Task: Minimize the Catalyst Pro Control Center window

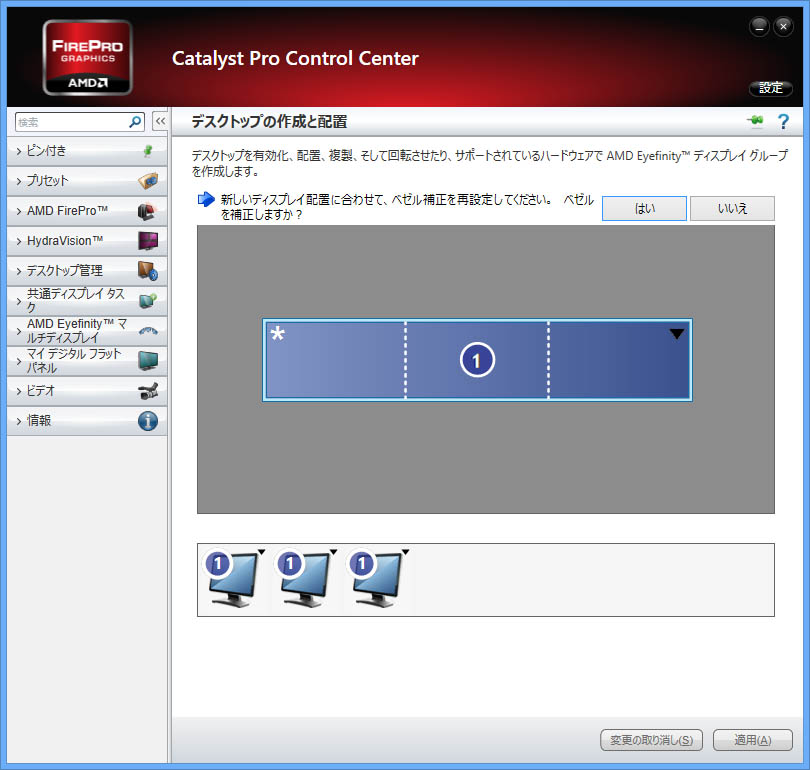Action: click(759, 27)
